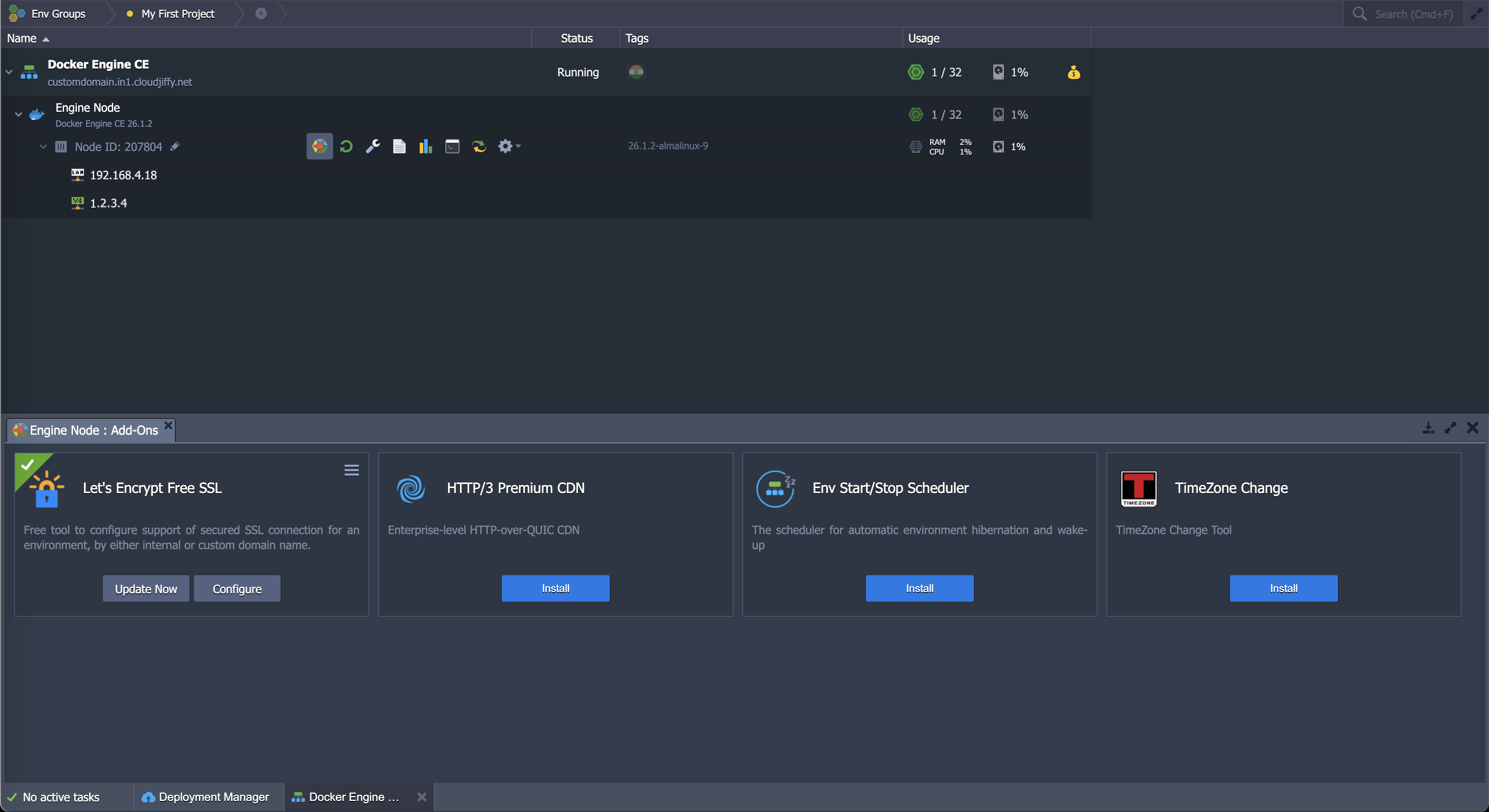Click the RAM CPU usage indicator for the node
The height and width of the screenshot is (812, 1489).
(x=941, y=147)
